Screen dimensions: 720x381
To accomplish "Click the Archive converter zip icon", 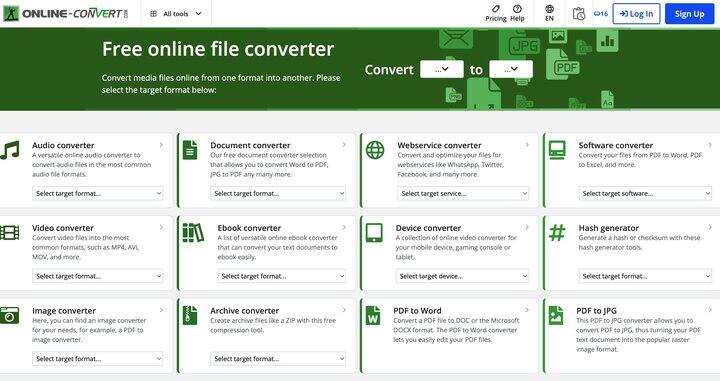I will point(190,315).
